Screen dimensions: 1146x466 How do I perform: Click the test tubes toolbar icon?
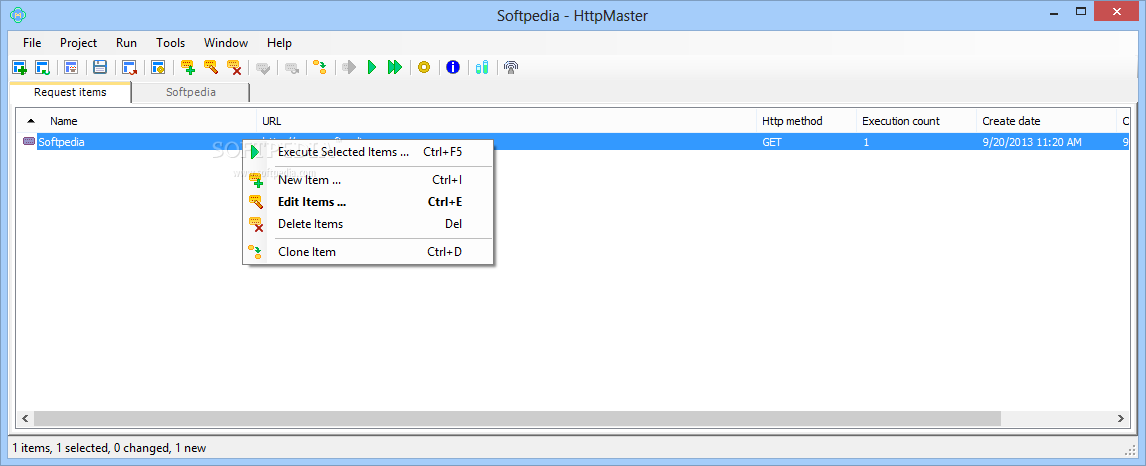pyautogui.click(x=481, y=67)
